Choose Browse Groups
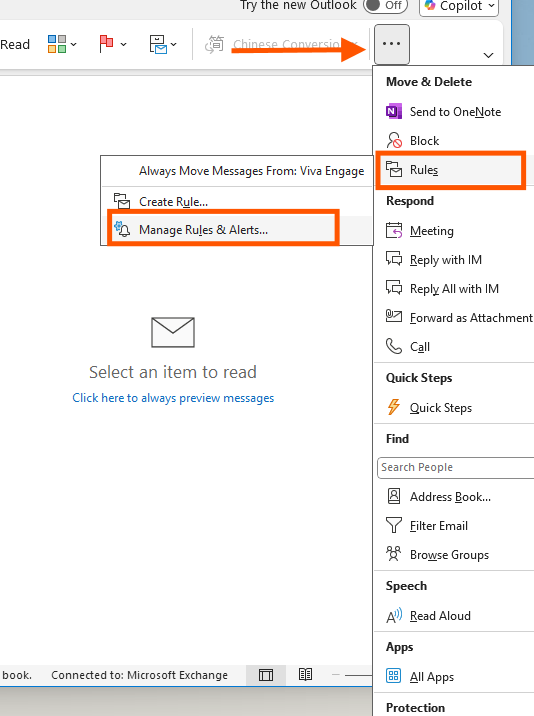The width and height of the screenshot is (534, 716). coord(454,554)
